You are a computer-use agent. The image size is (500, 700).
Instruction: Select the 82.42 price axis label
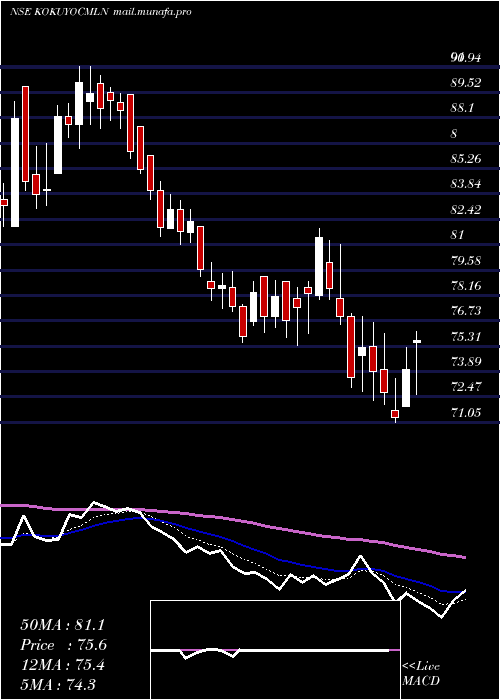466,209
